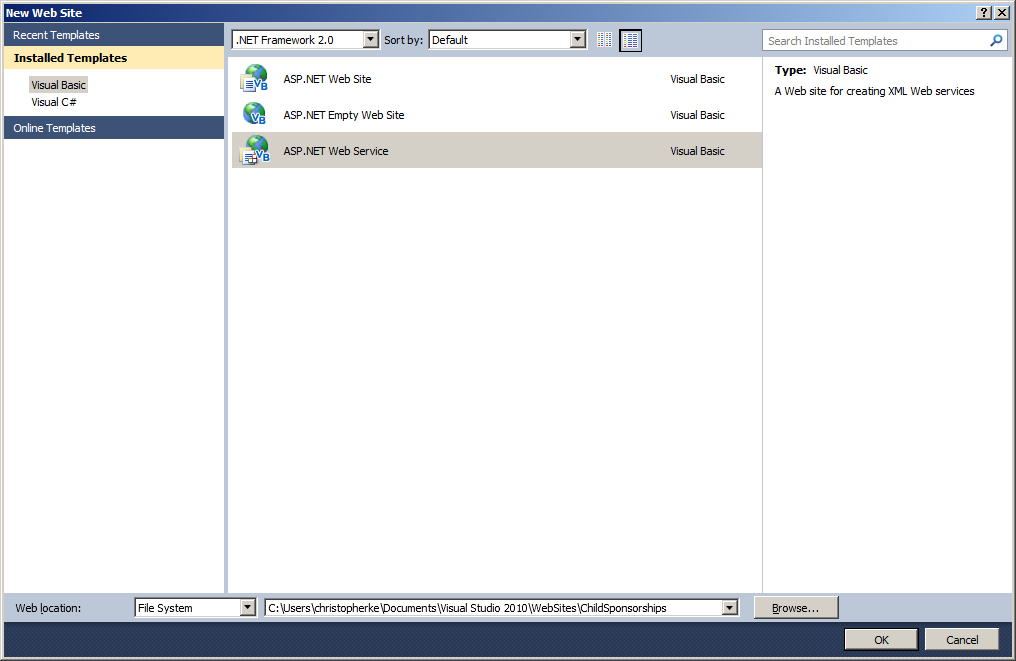Open the Online Templates section
Viewport: 1016px width, 661px height.
coord(114,128)
